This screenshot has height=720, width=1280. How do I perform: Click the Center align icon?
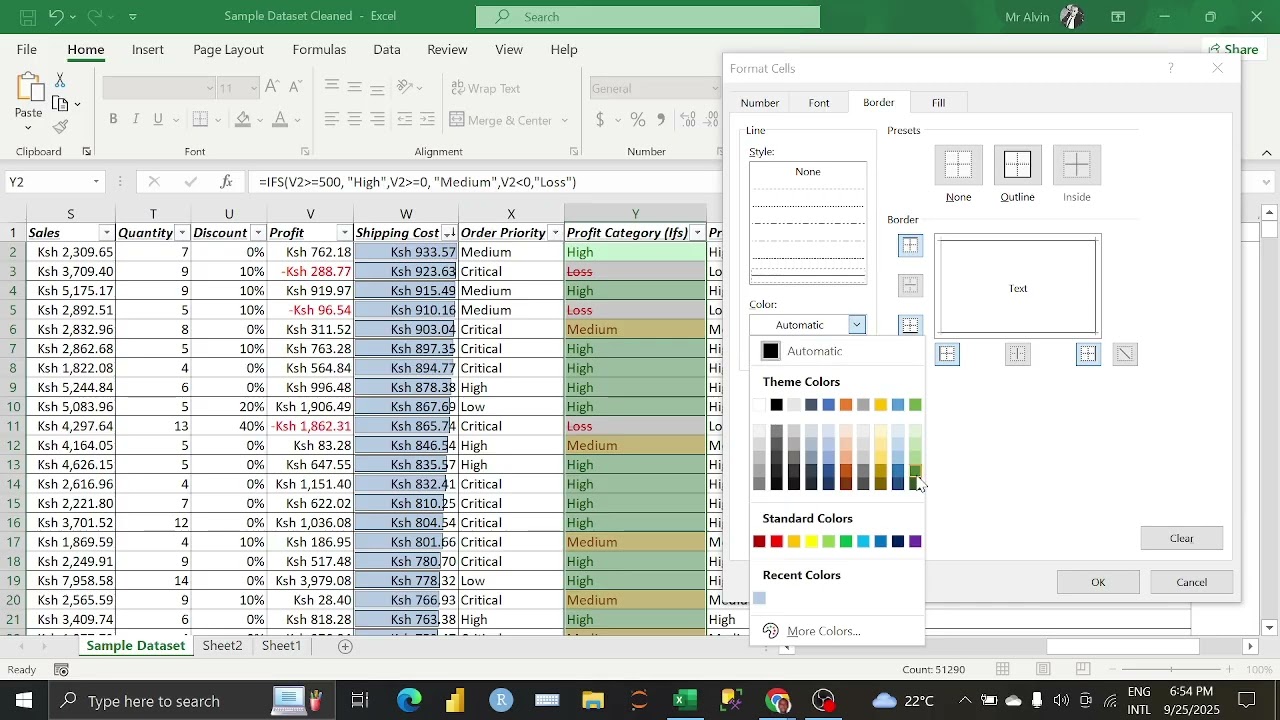coord(354,120)
